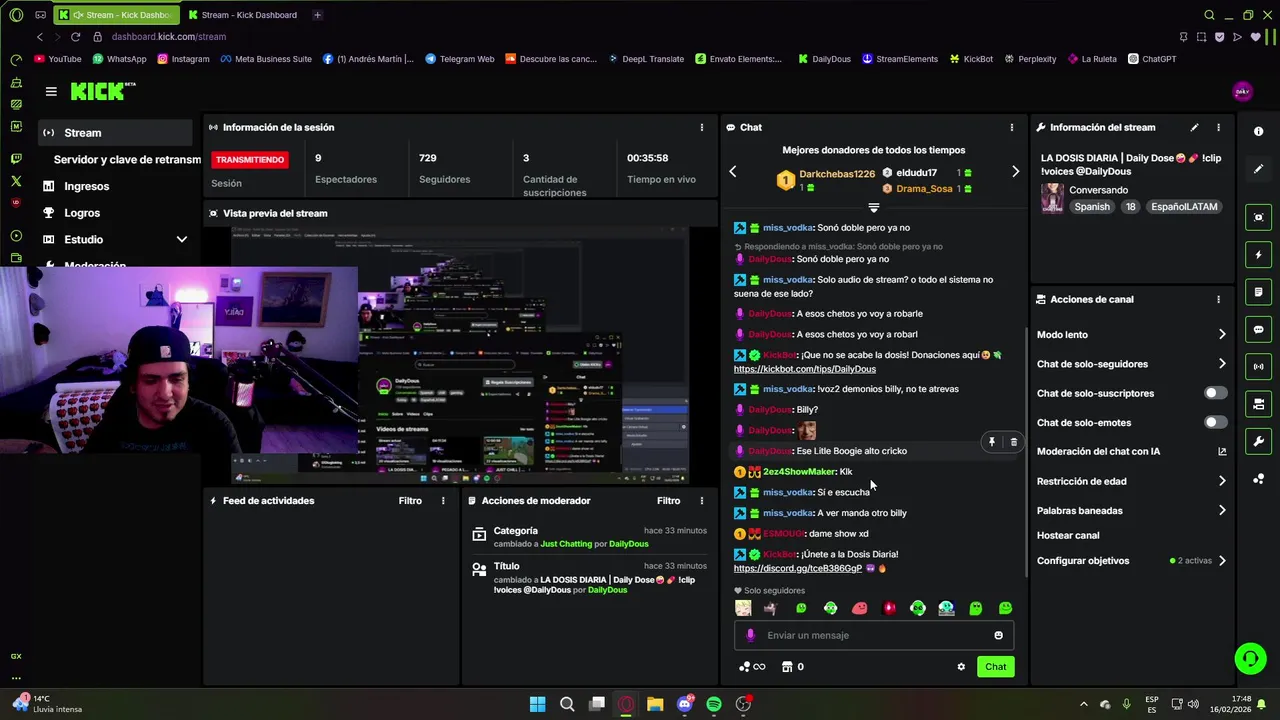Open the ChatGPT bookmark
Viewport: 1280px width, 720px height.
[1152, 59]
